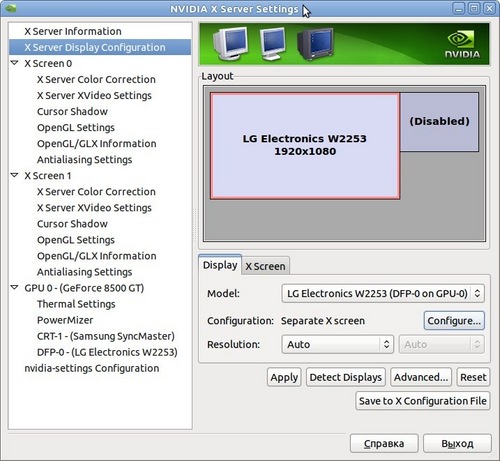The image size is (500, 461).
Task: Click the NVIDIA icon in title bar
Action: pyautogui.click(x=11, y=8)
